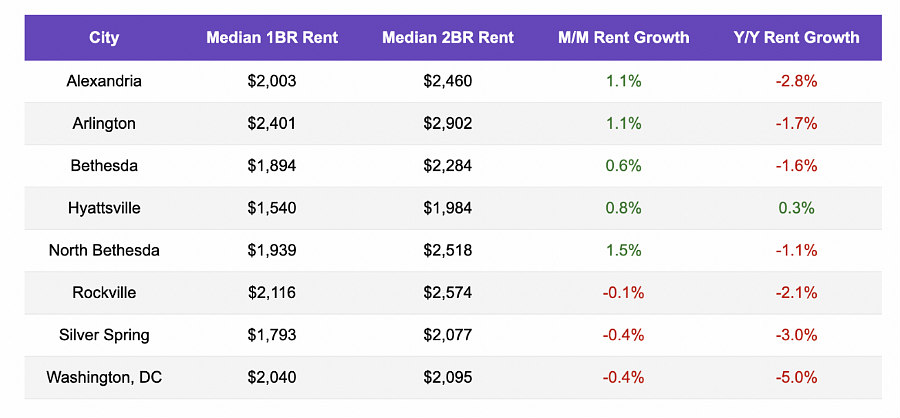
Task: Click the City column header
Action: coord(104,38)
